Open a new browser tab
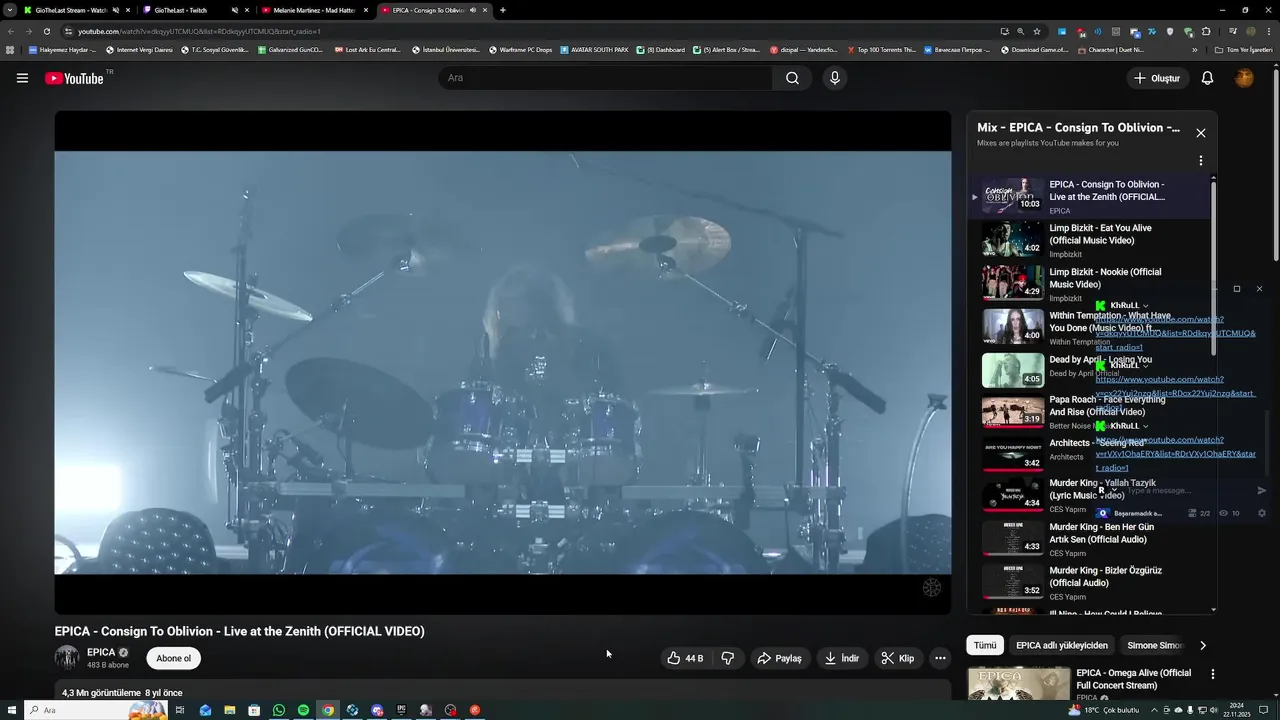The image size is (1280, 720). click(x=502, y=10)
